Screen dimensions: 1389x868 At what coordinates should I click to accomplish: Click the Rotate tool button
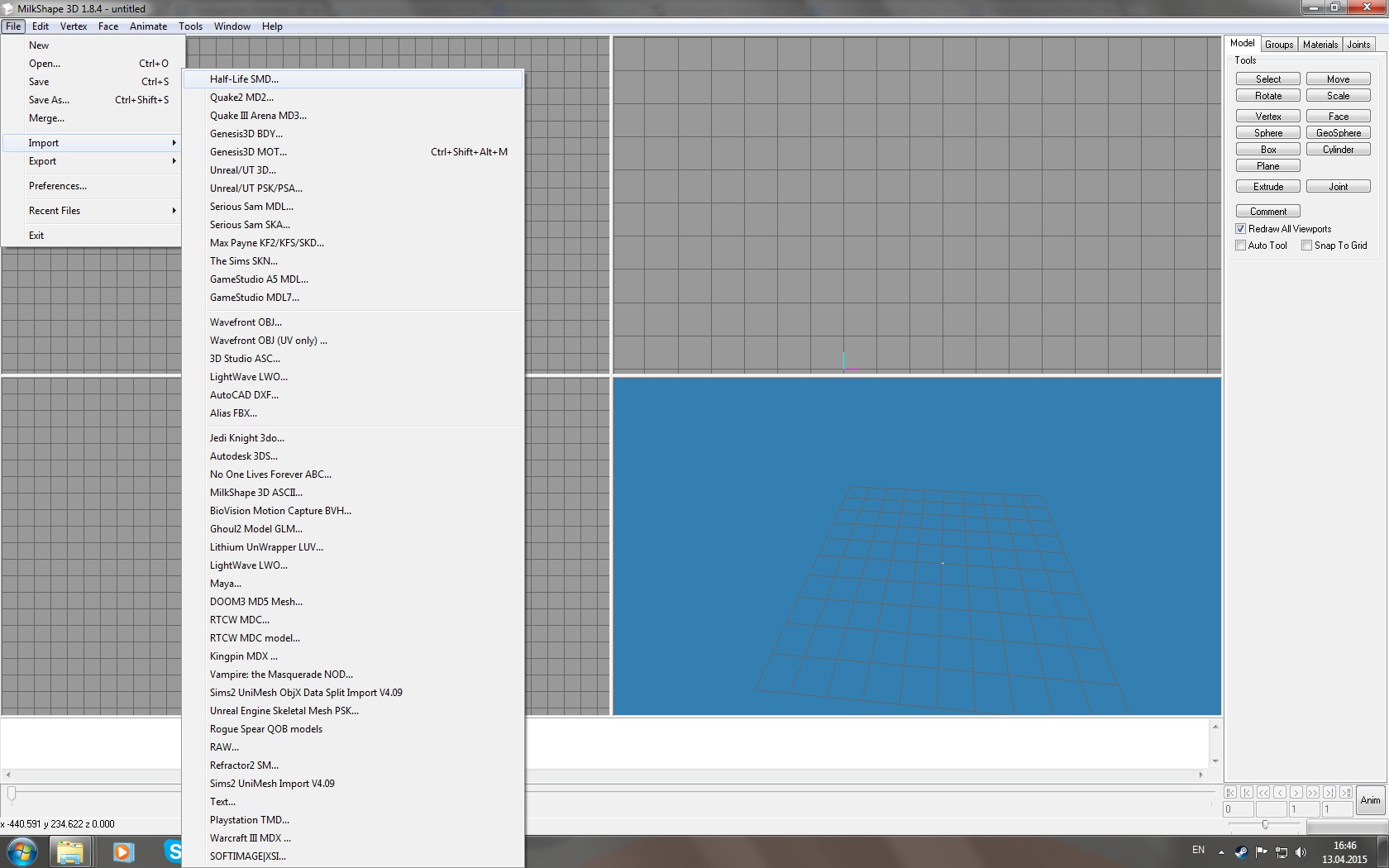tap(1268, 96)
